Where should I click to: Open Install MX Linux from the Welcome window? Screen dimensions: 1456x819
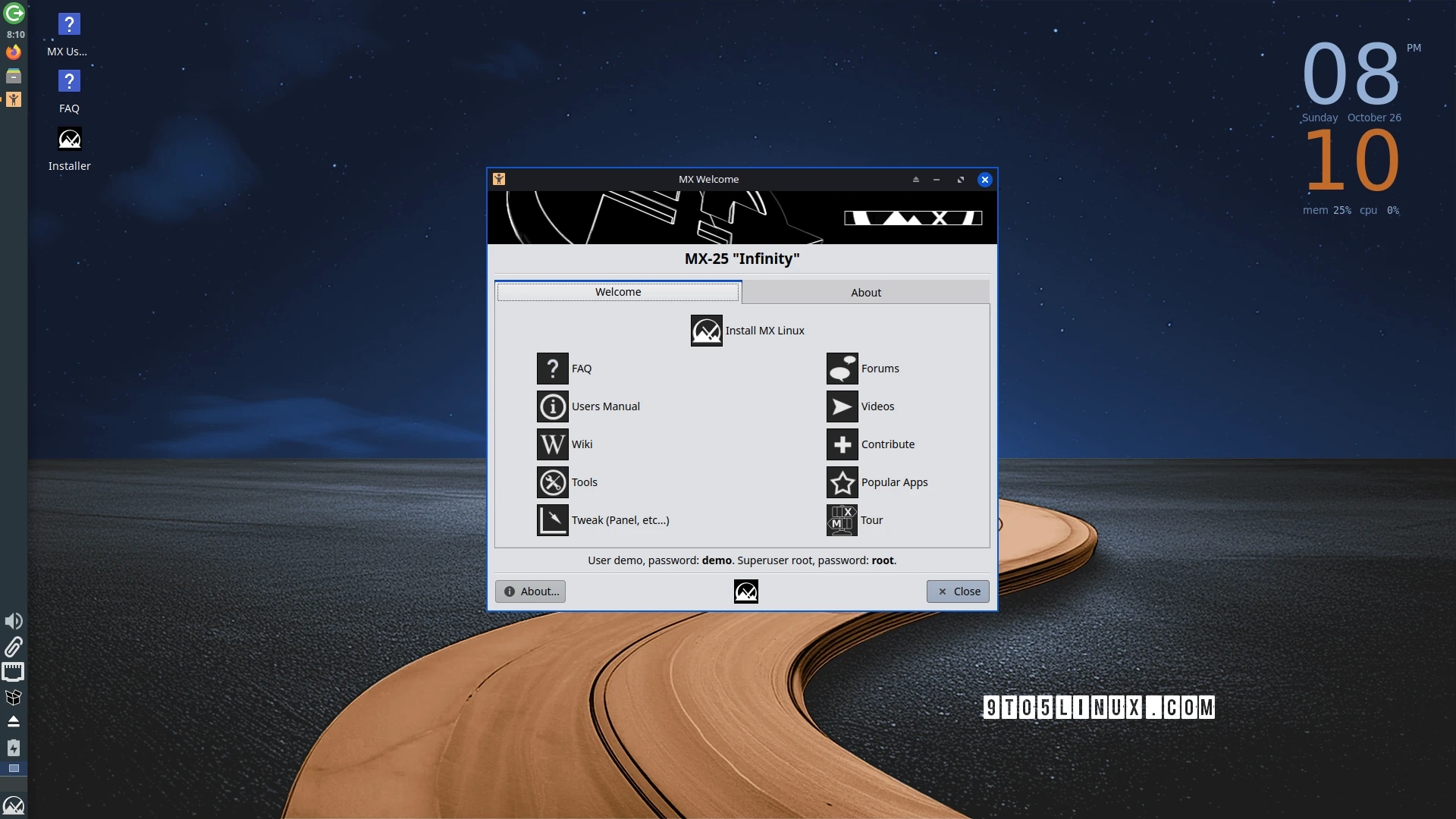click(x=747, y=331)
